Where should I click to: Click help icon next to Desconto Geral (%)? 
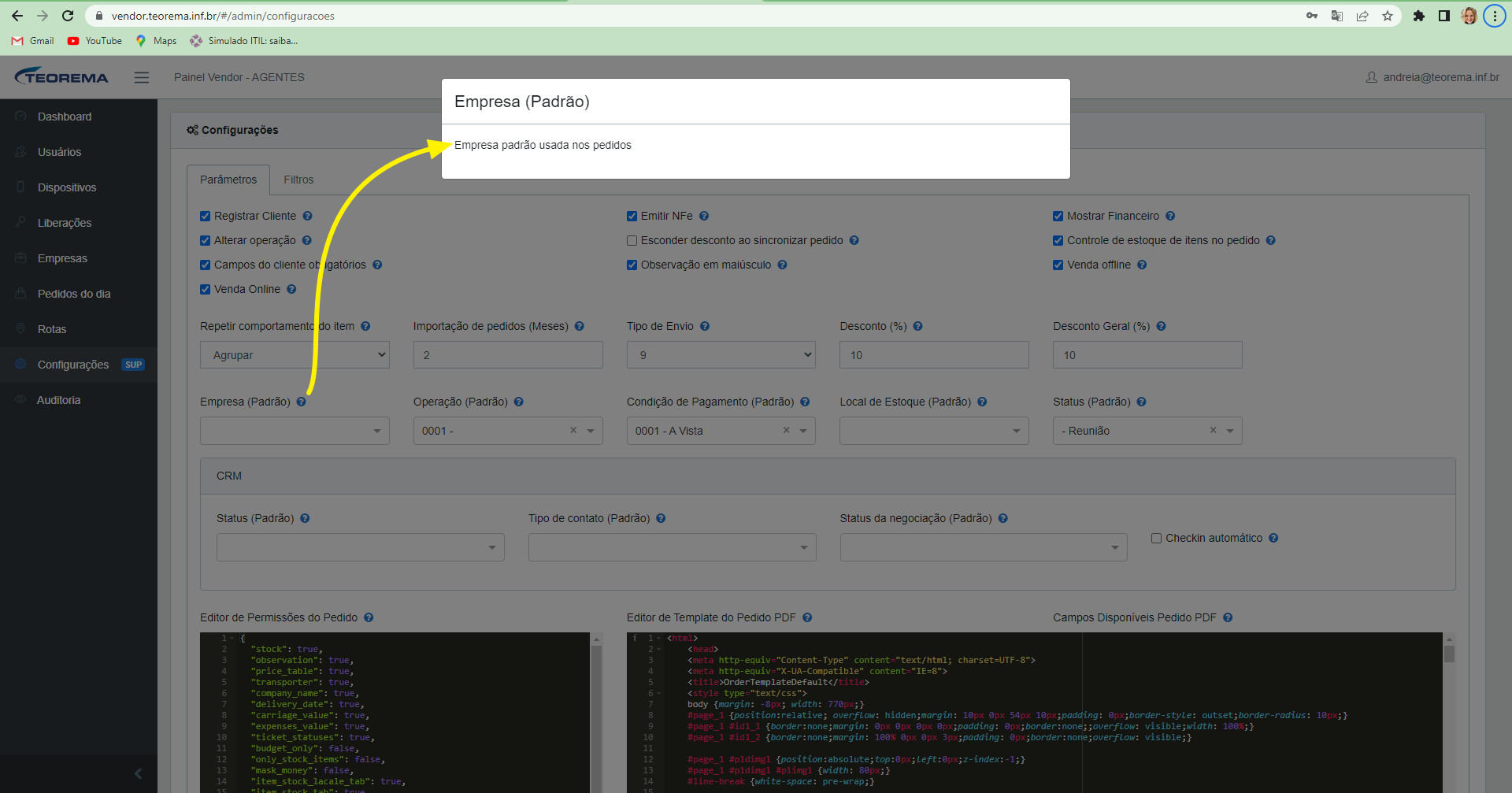tap(1161, 326)
